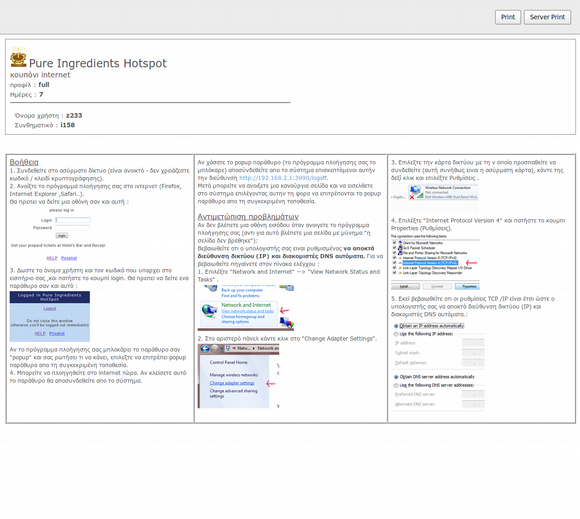Image resolution: width=580 pixels, height=519 pixels.
Task: Click the Wireless Network Connection adapter icon
Action: (x=416, y=192)
